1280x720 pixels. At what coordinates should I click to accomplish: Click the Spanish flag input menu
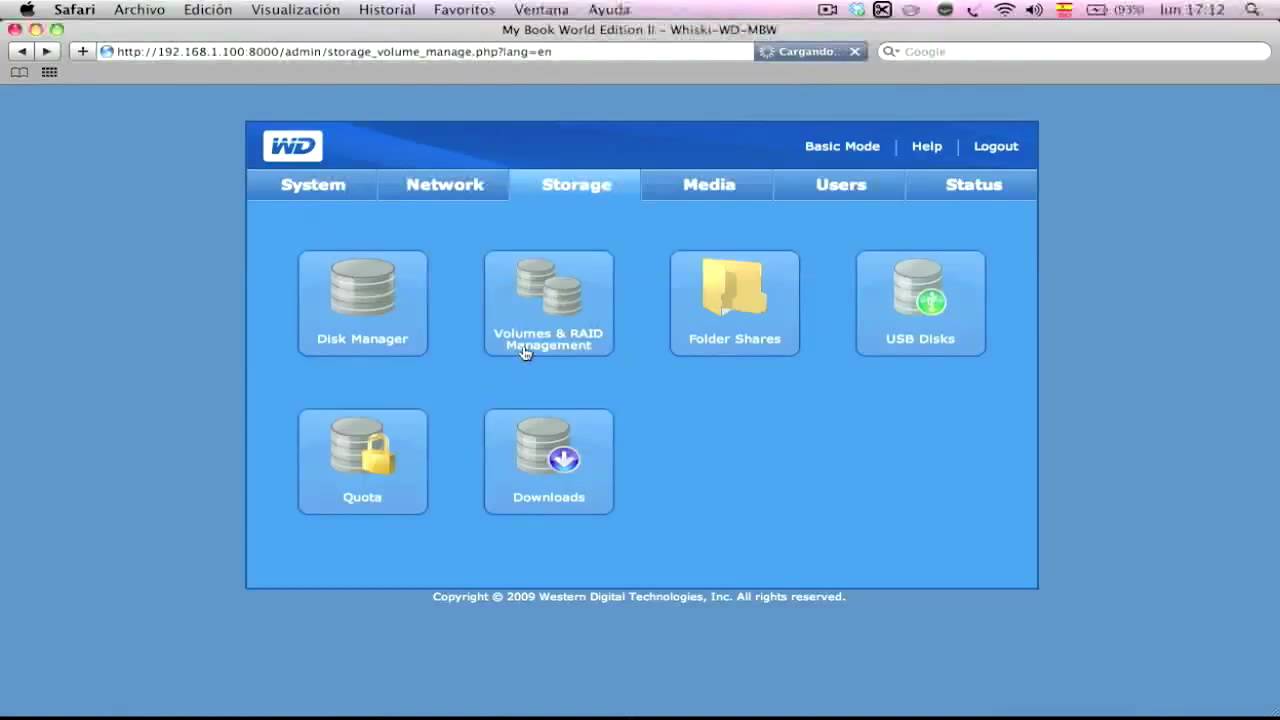1064,9
